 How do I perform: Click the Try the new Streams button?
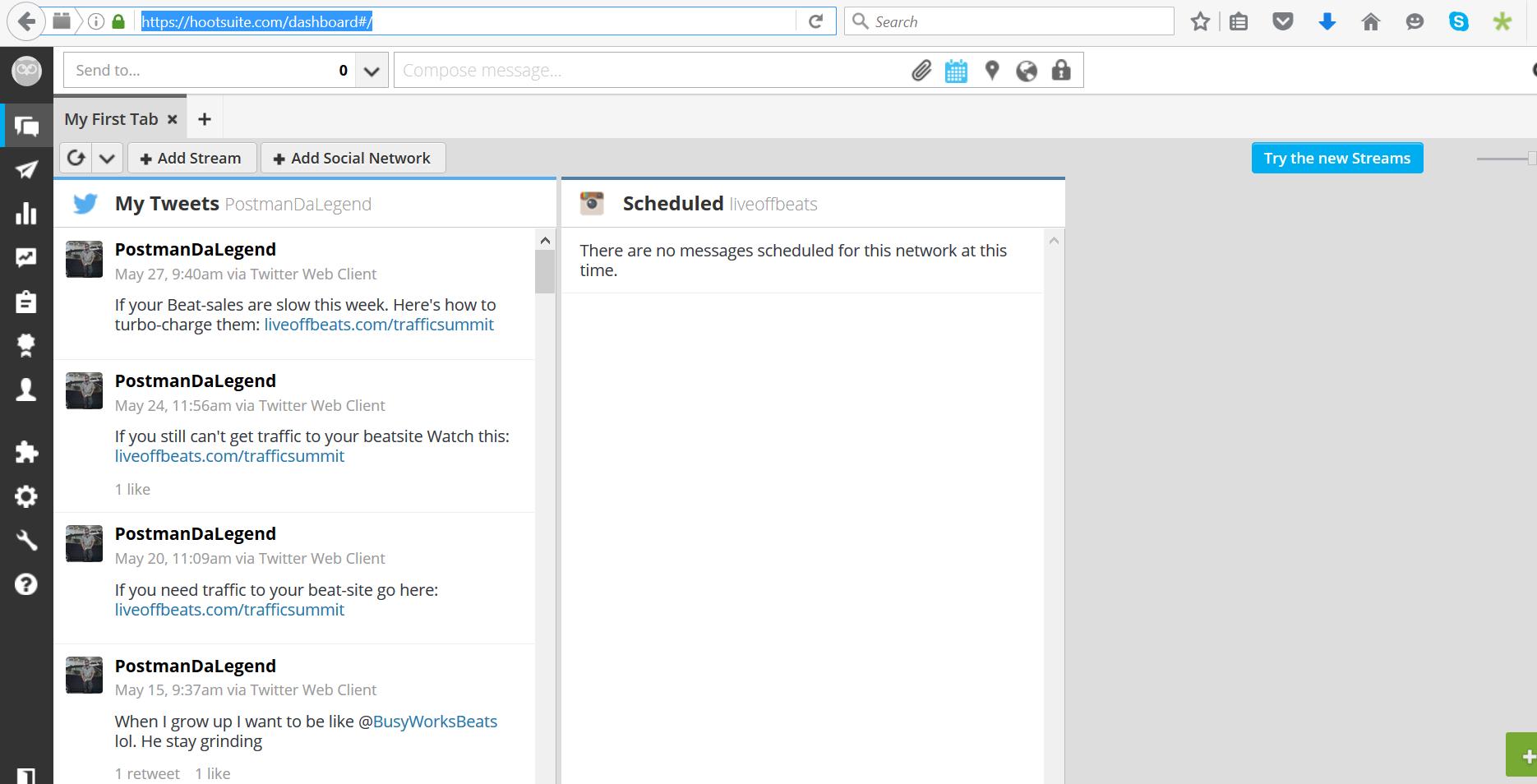[x=1336, y=158]
